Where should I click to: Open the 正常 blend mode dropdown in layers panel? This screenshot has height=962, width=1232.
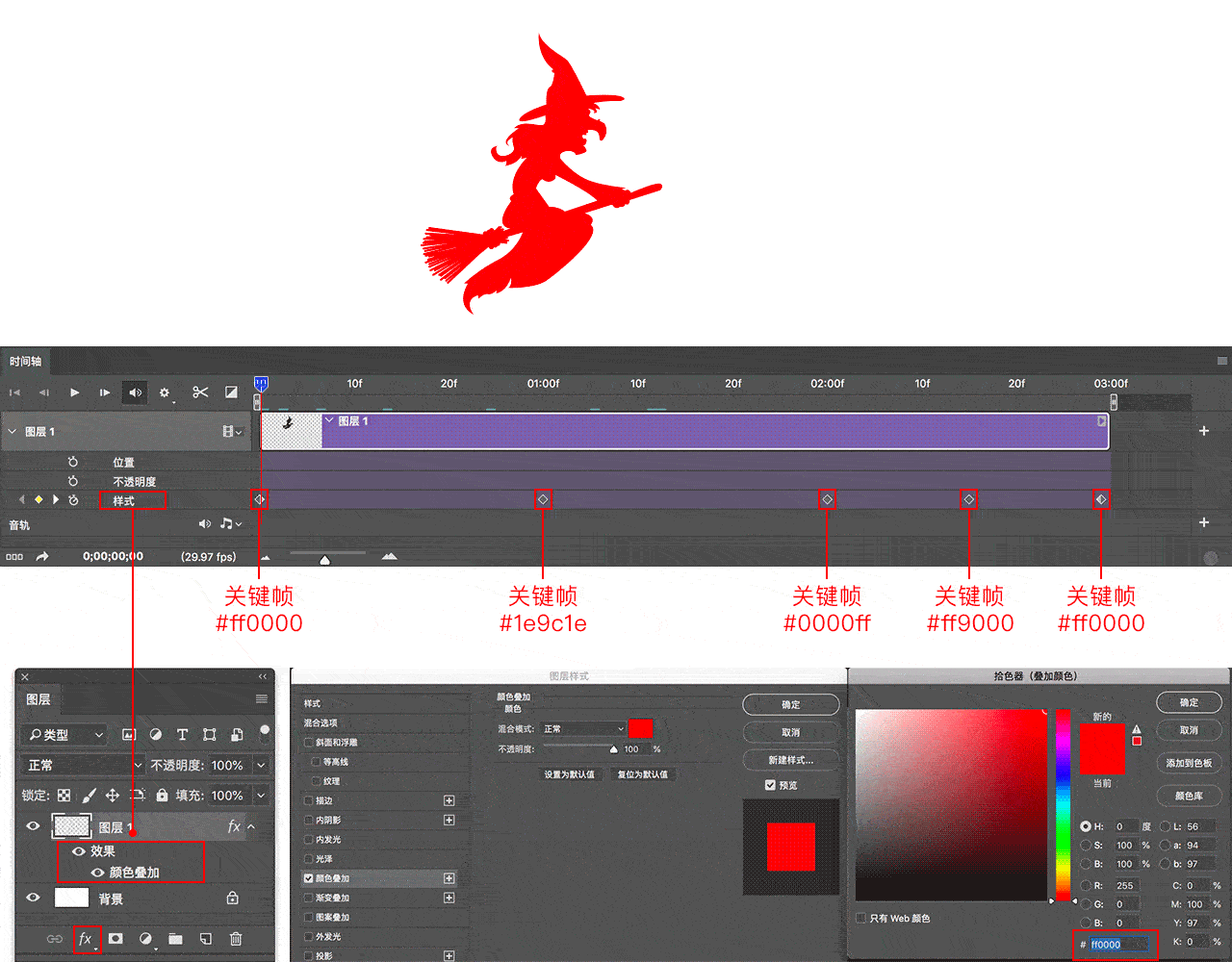click(82, 765)
